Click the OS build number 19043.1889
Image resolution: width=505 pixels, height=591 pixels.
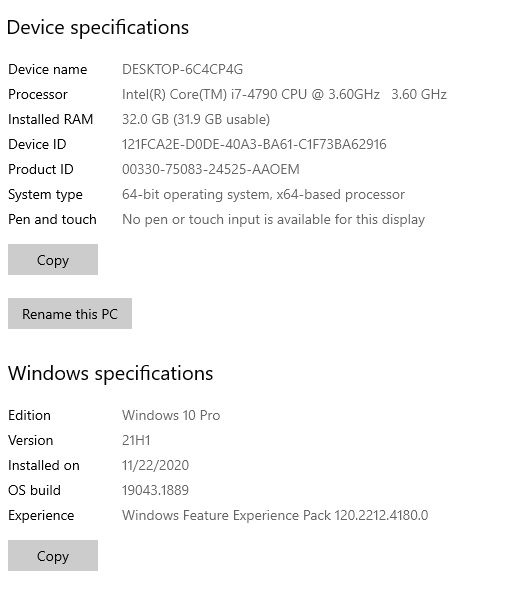pos(155,490)
